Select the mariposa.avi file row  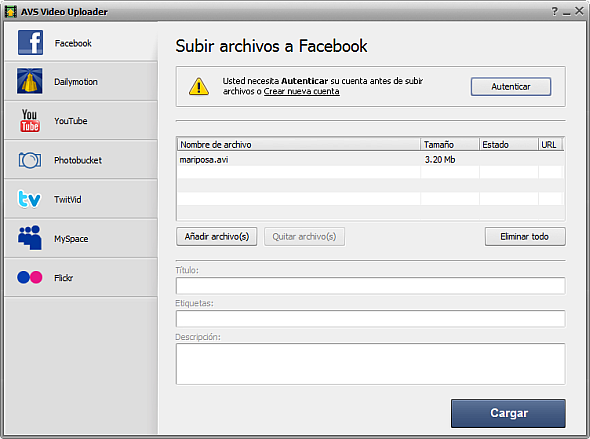pyautogui.click(x=370, y=160)
